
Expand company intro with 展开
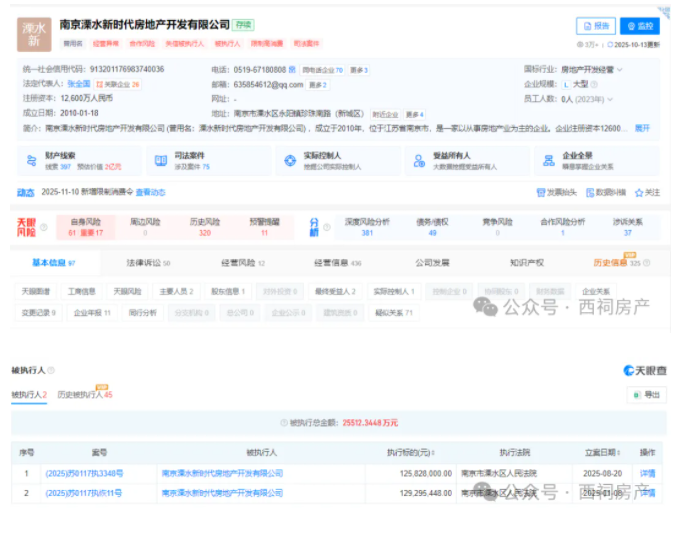click(641, 128)
